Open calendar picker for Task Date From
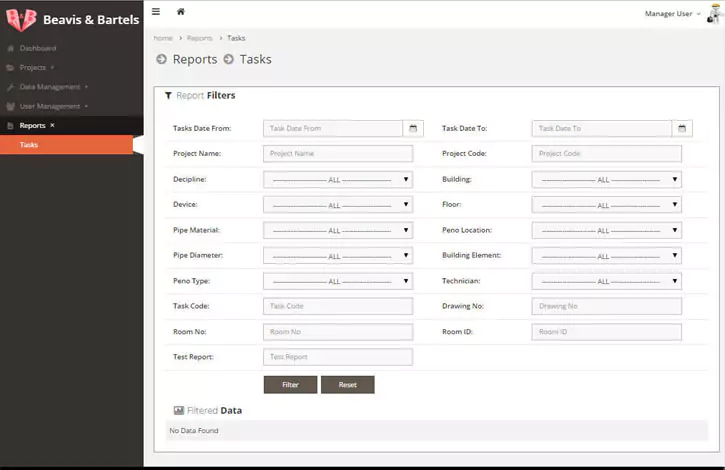Screen dimensions: 725x470 (x=414, y=128)
